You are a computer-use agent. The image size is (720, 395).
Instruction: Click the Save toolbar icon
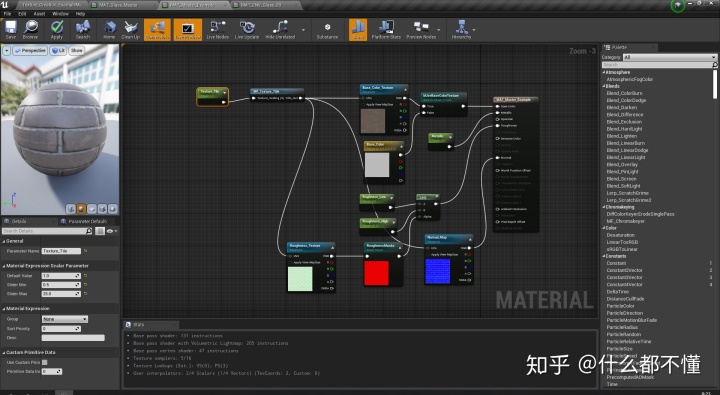tap(10, 29)
